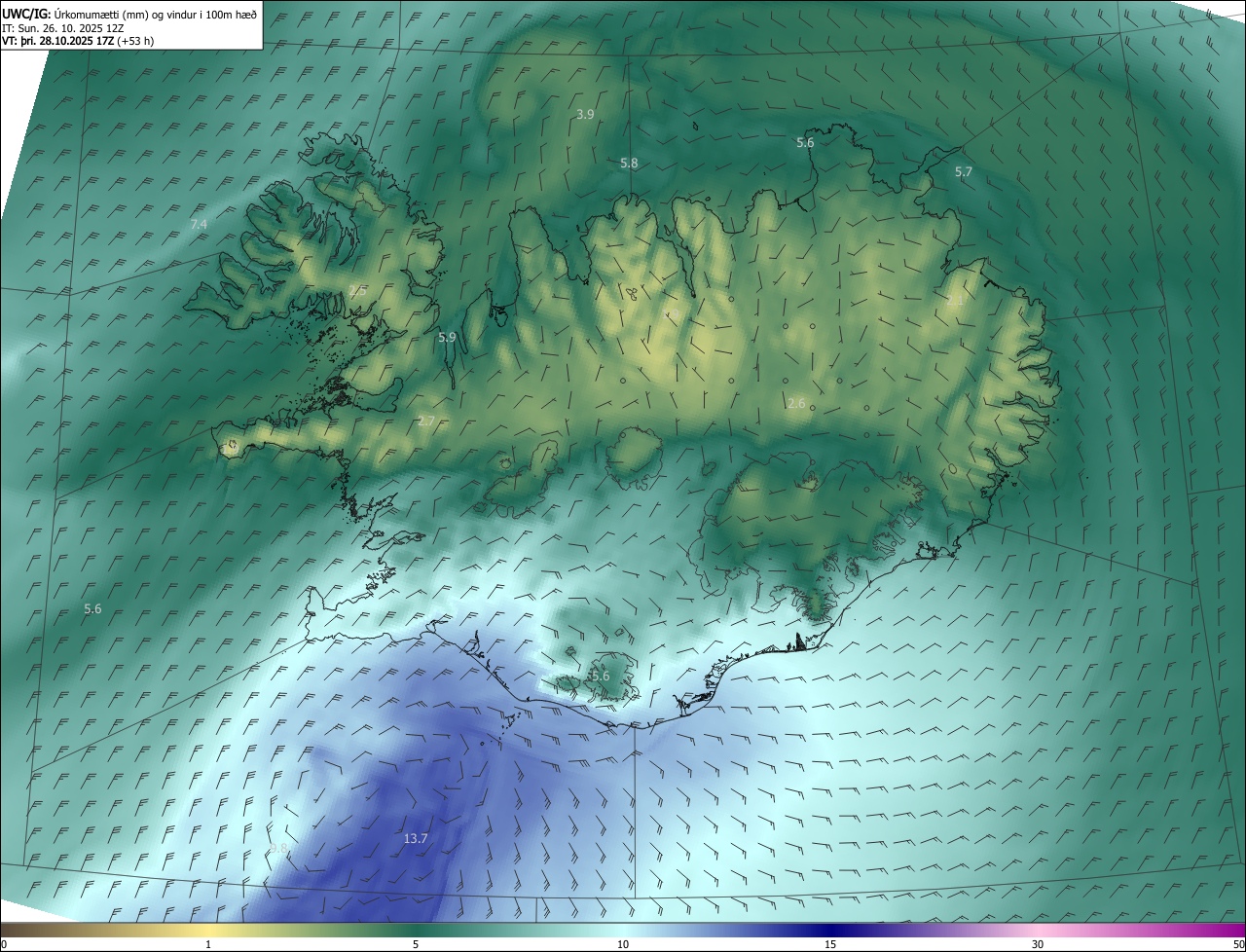1246x952 pixels.
Task: Pick the magenta colorbar segment between 30 and 50
Action: point(1141,931)
